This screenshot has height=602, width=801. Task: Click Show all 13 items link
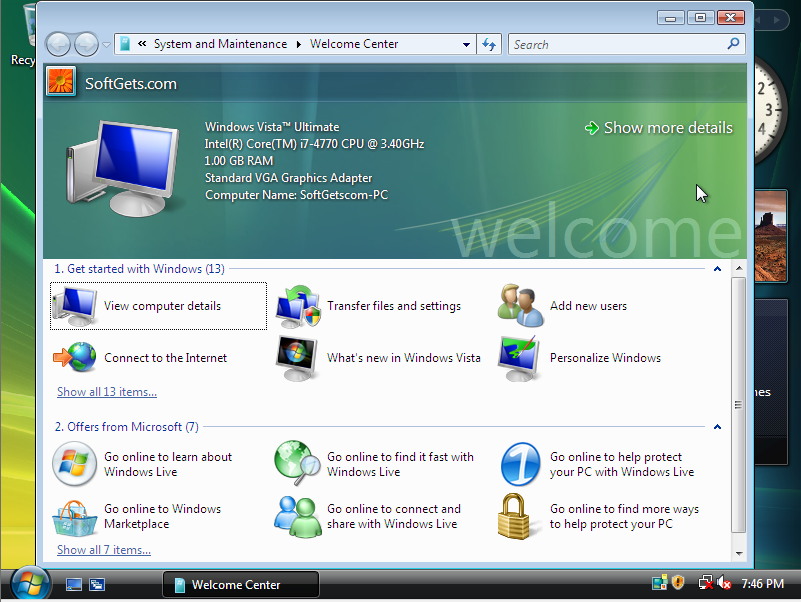(x=107, y=392)
